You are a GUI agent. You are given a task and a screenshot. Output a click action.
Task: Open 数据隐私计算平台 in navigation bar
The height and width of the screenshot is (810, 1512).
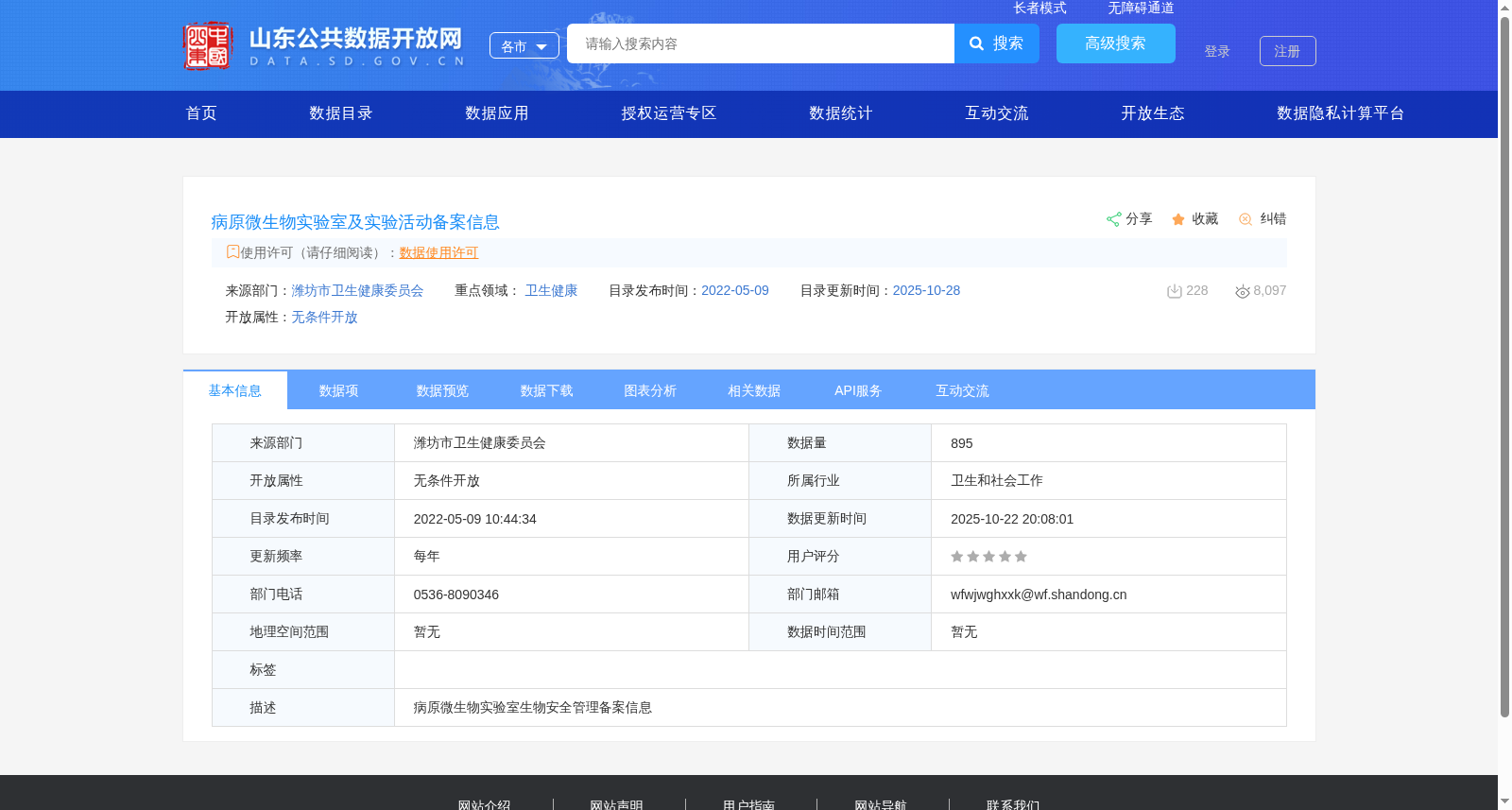point(1341,113)
